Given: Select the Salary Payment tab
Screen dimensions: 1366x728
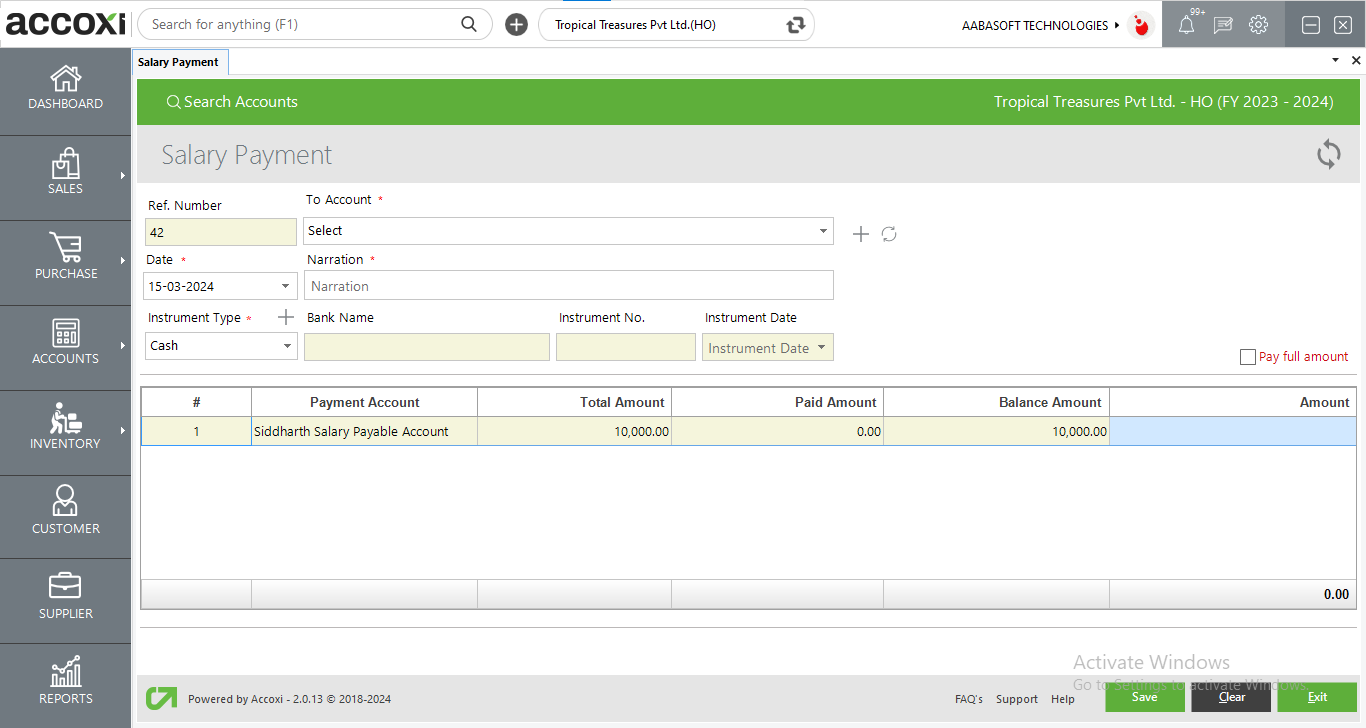Looking at the screenshot, I should pyautogui.click(x=179, y=62).
